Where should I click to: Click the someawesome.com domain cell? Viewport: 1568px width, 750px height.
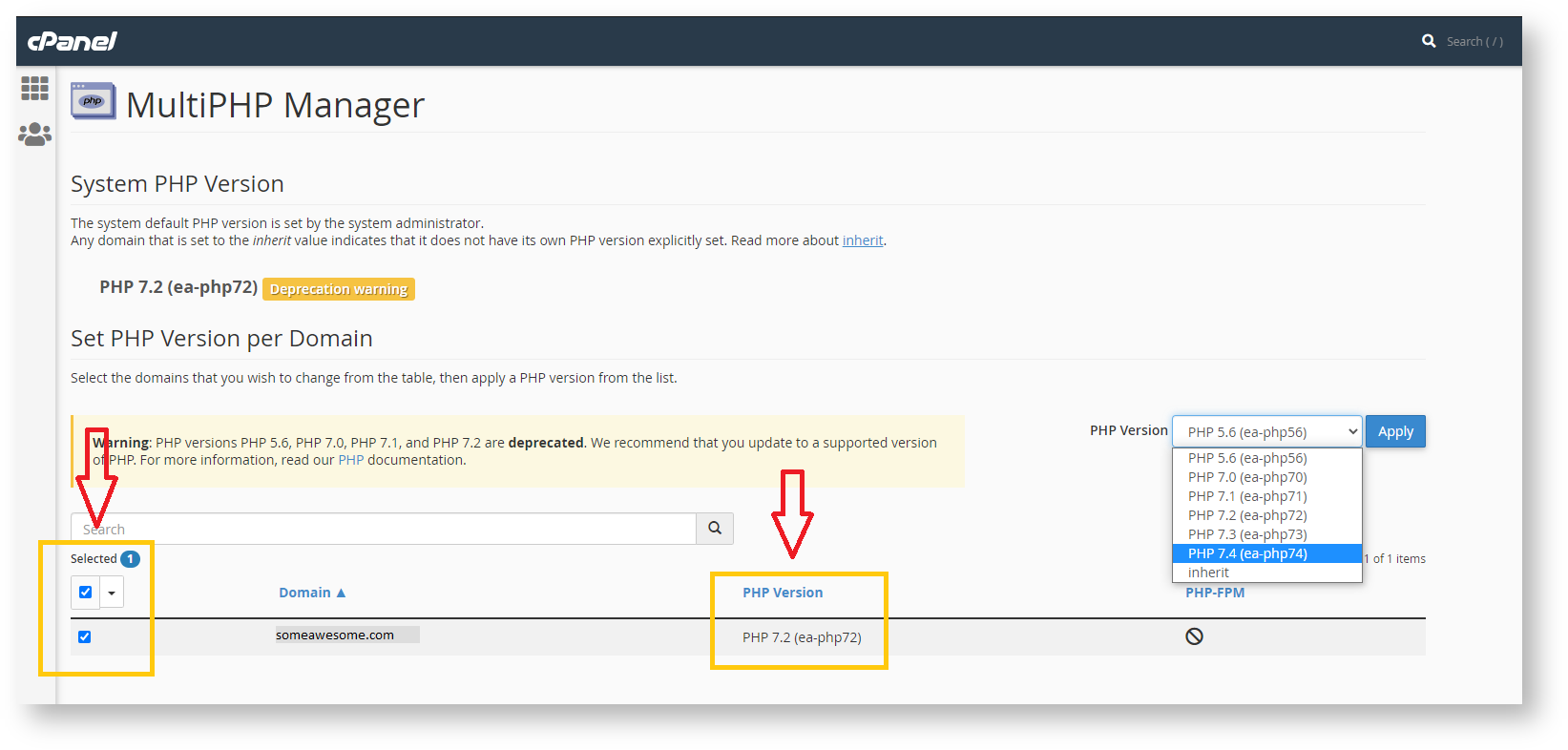click(x=335, y=635)
